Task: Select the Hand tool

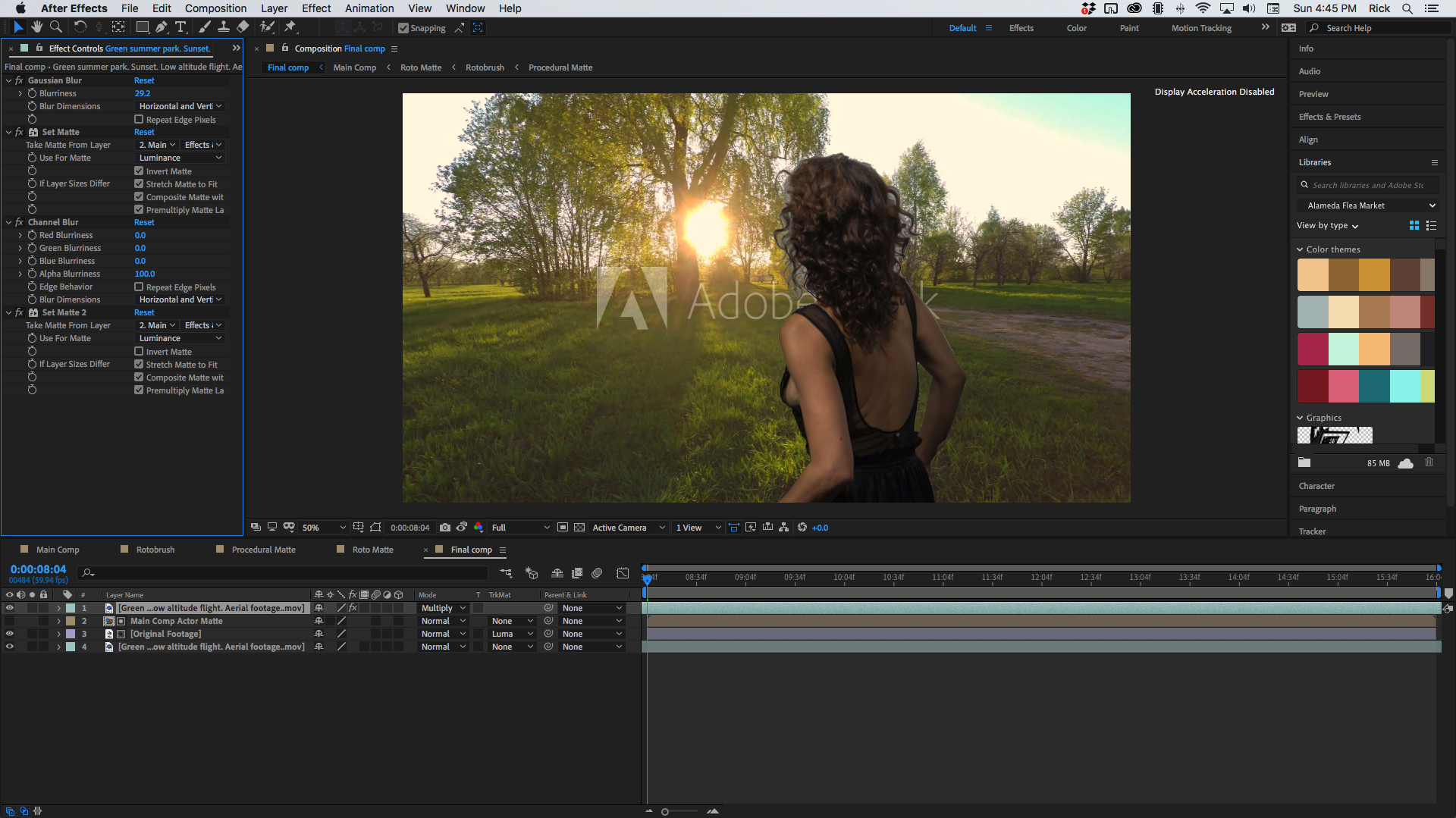Action: click(36, 27)
